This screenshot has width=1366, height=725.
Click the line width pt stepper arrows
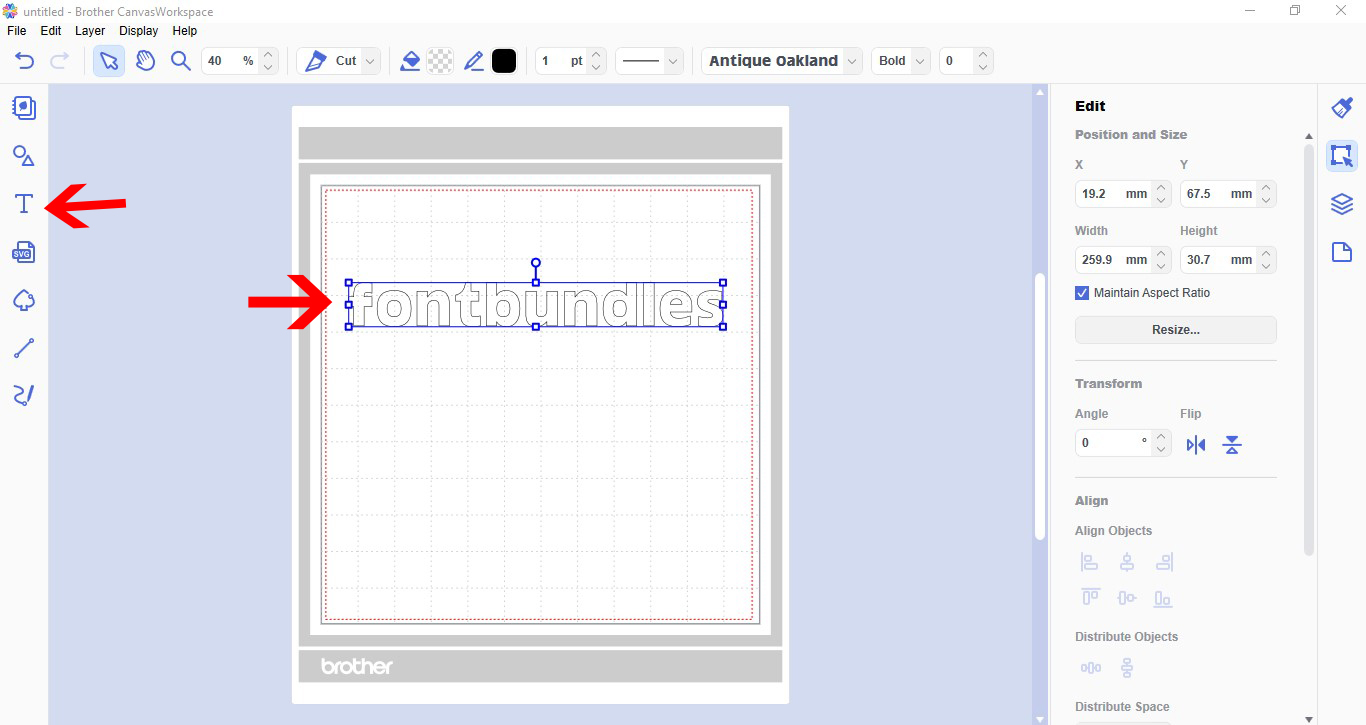coord(596,61)
